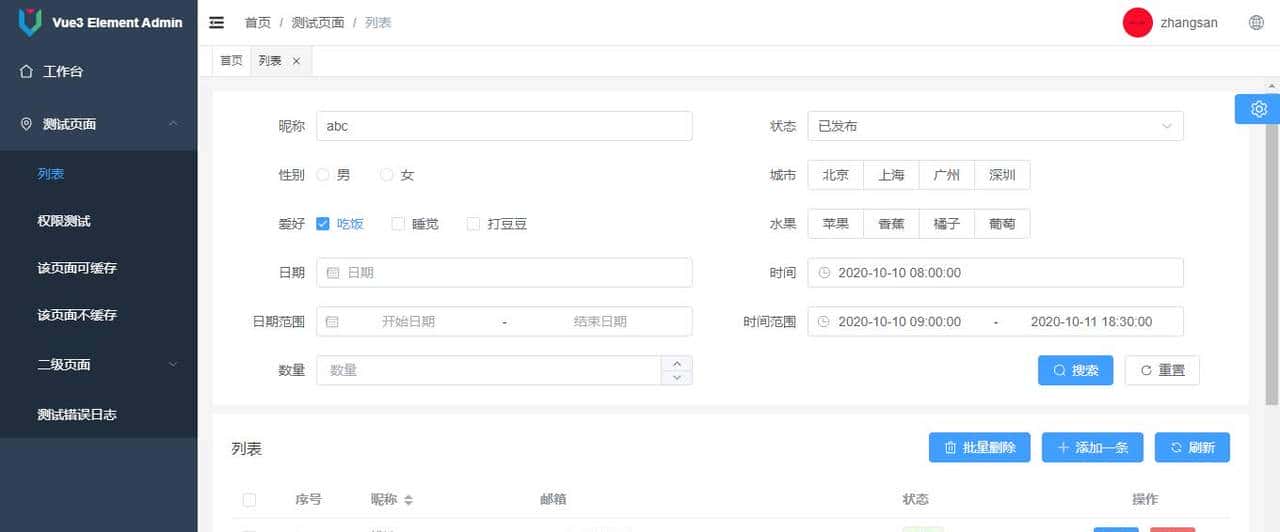Select the 女 radio option
Image resolution: width=1280 pixels, height=532 pixels.
[x=387, y=175]
